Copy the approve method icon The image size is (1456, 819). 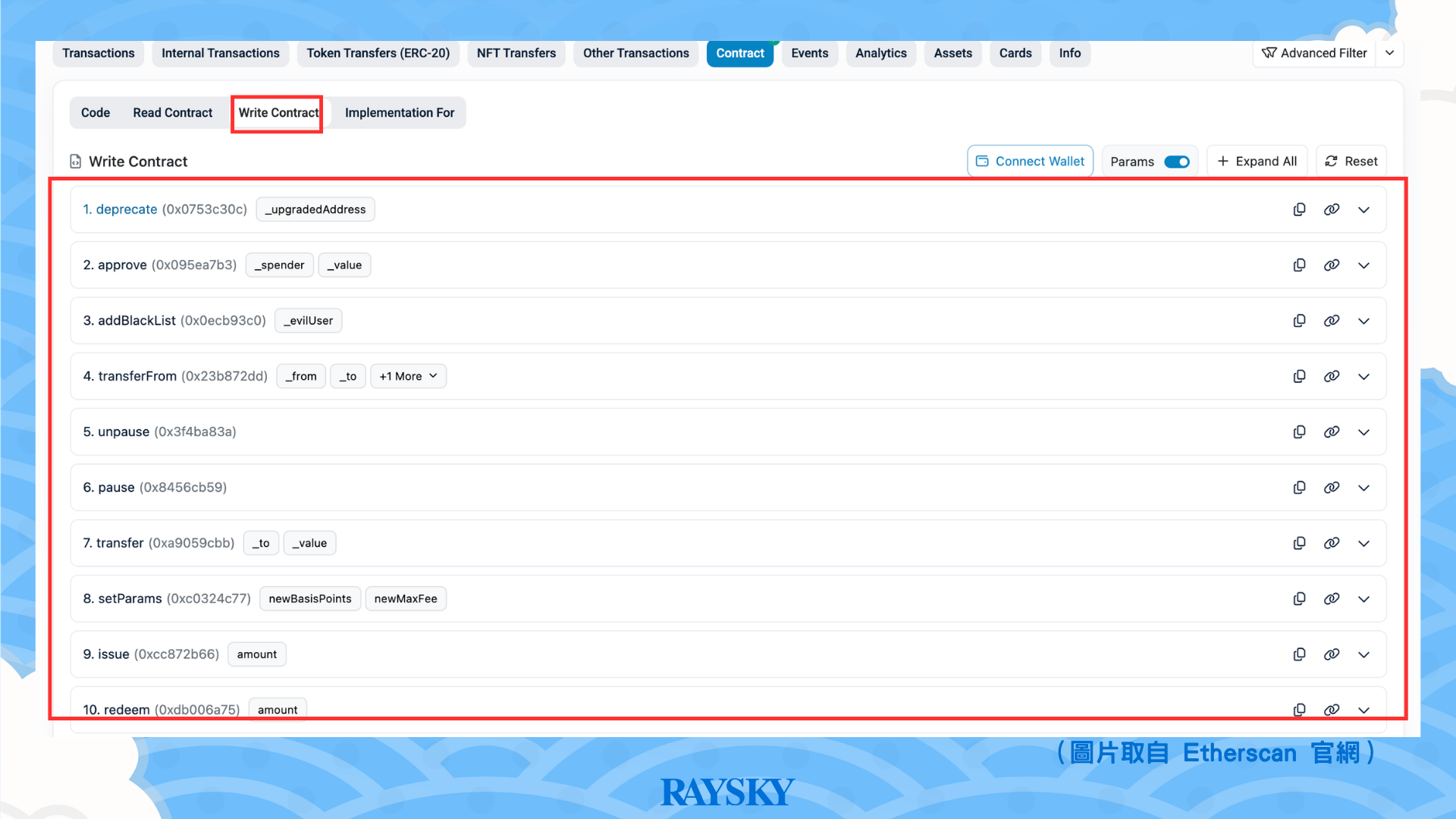(1299, 265)
